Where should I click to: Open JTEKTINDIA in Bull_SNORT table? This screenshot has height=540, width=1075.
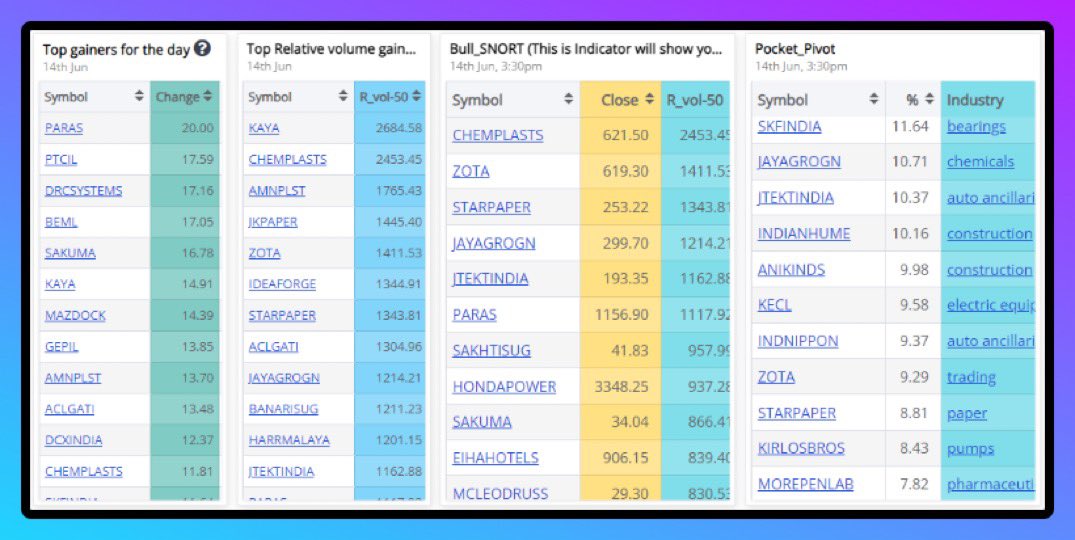coord(490,279)
